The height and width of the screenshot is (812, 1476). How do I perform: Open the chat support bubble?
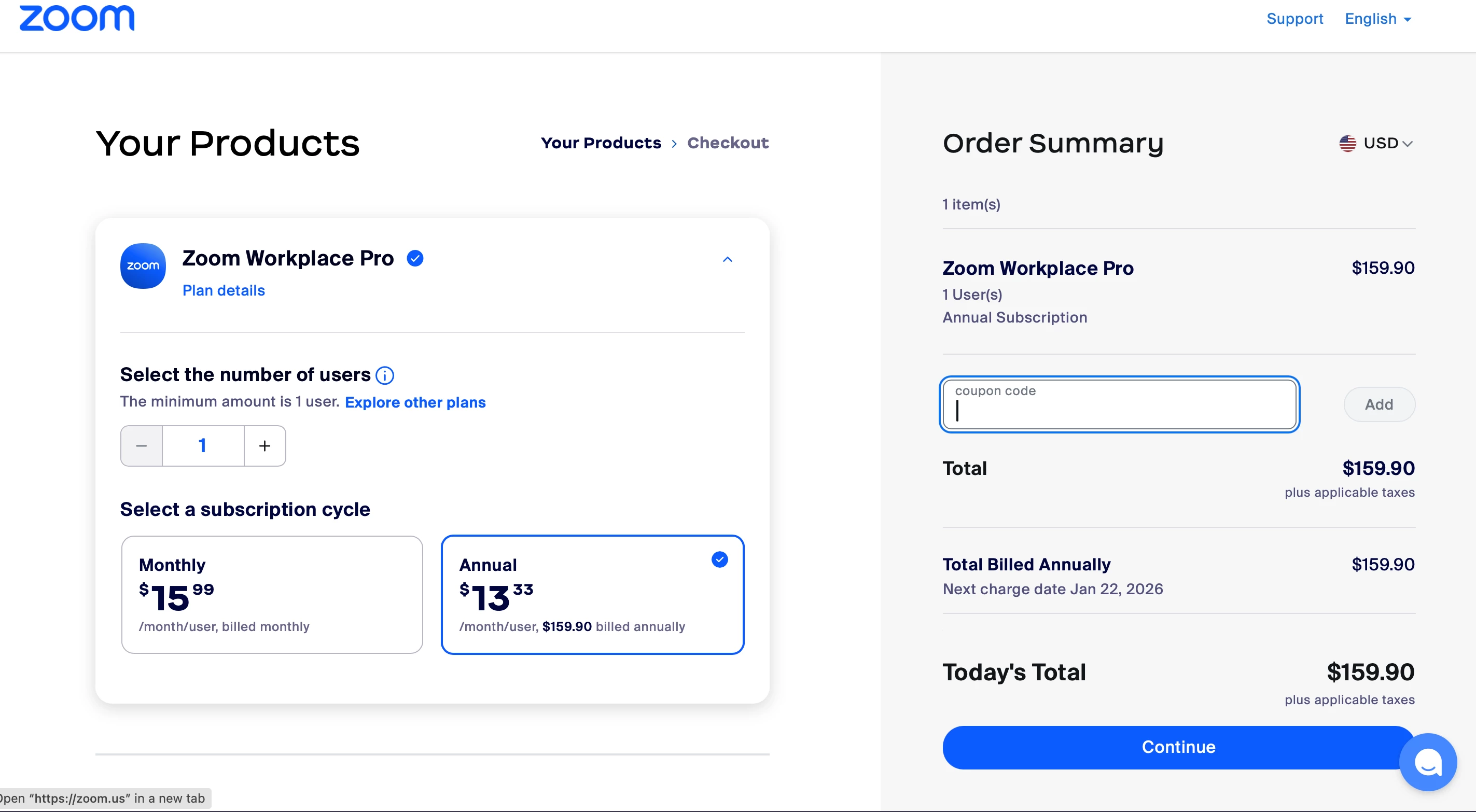1427,762
